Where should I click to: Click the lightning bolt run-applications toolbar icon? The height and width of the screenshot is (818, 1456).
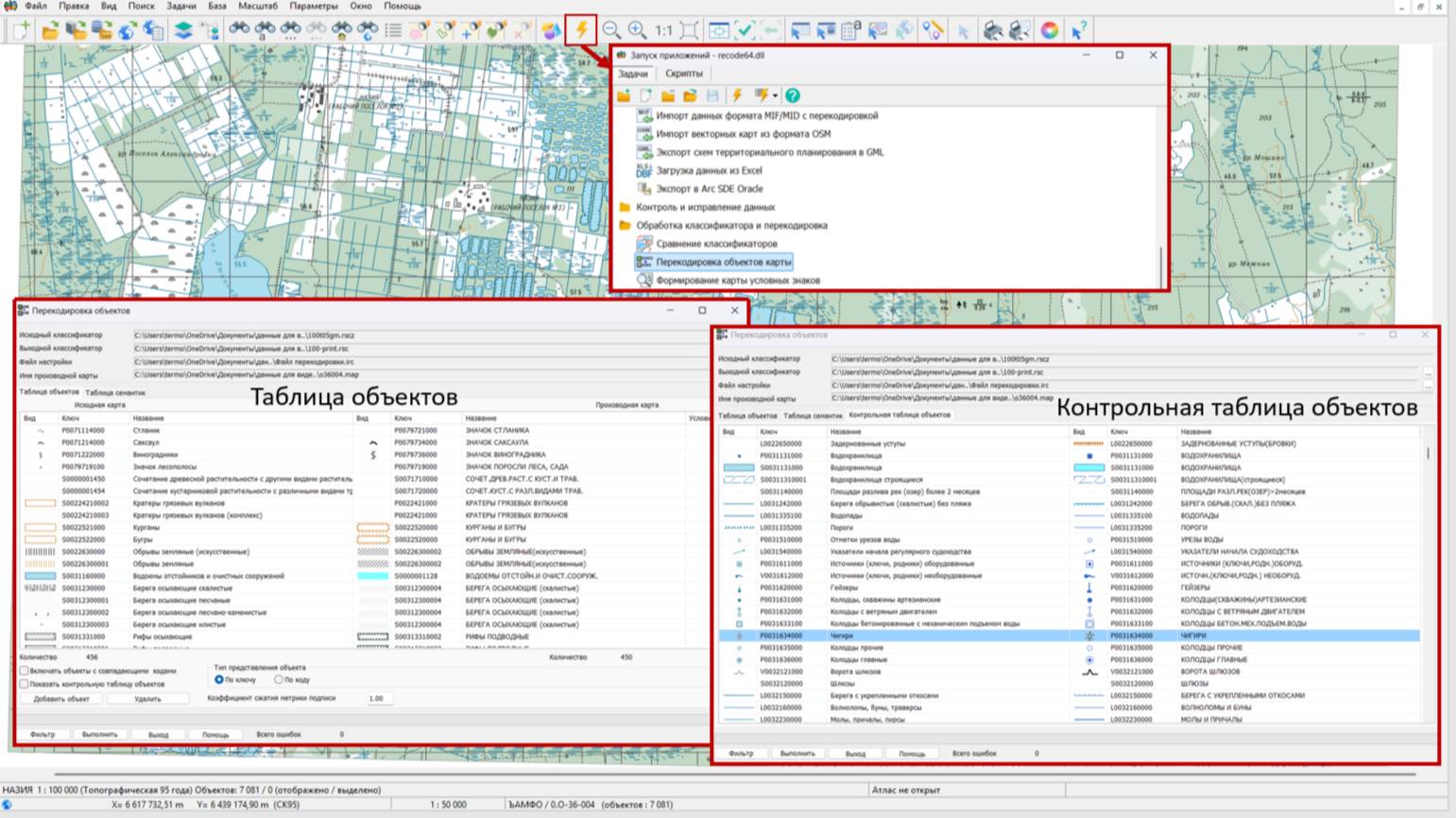pyautogui.click(x=581, y=30)
